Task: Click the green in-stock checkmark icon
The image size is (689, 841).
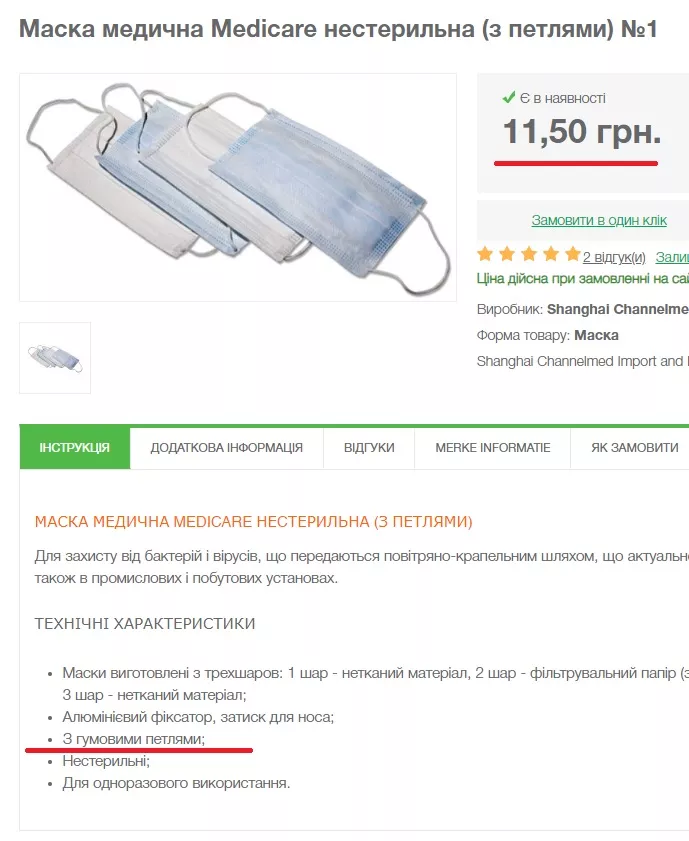Action: (509, 97)
